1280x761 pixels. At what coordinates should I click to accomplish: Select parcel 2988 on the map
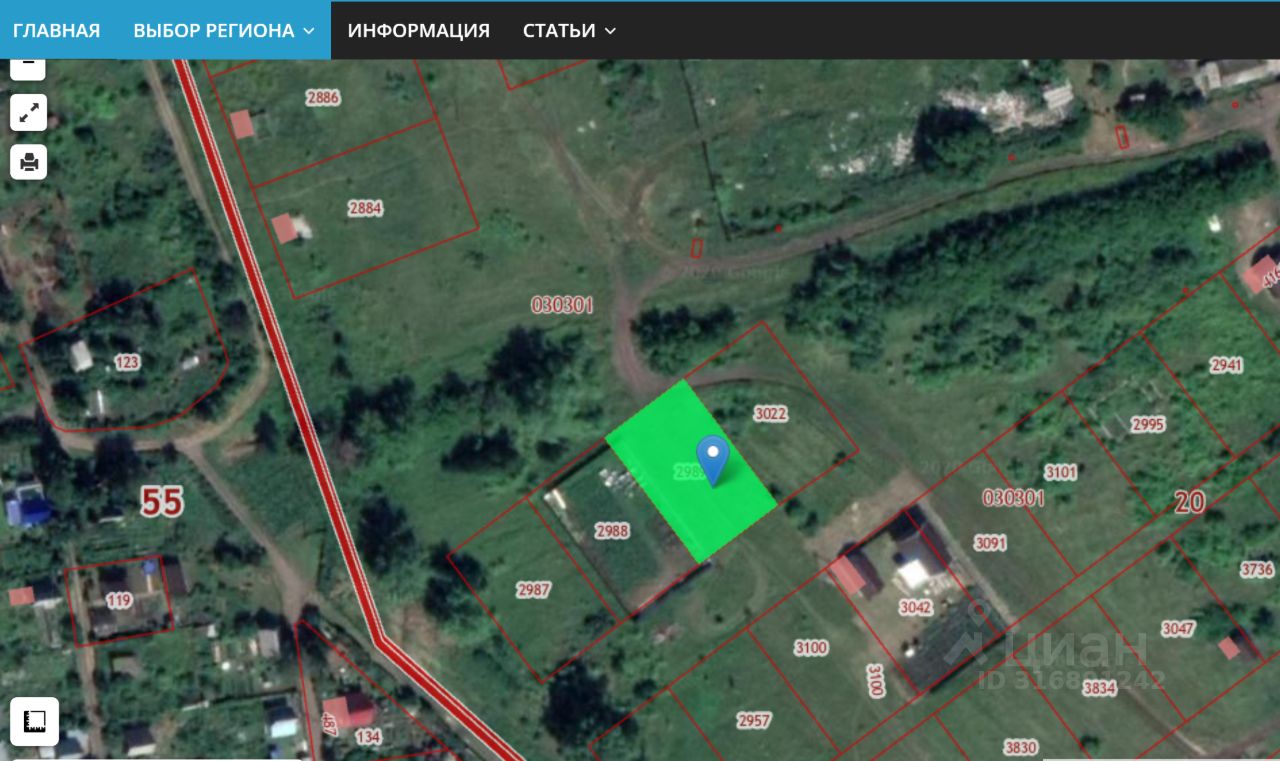pyautogui.click(x=611, y=531)
